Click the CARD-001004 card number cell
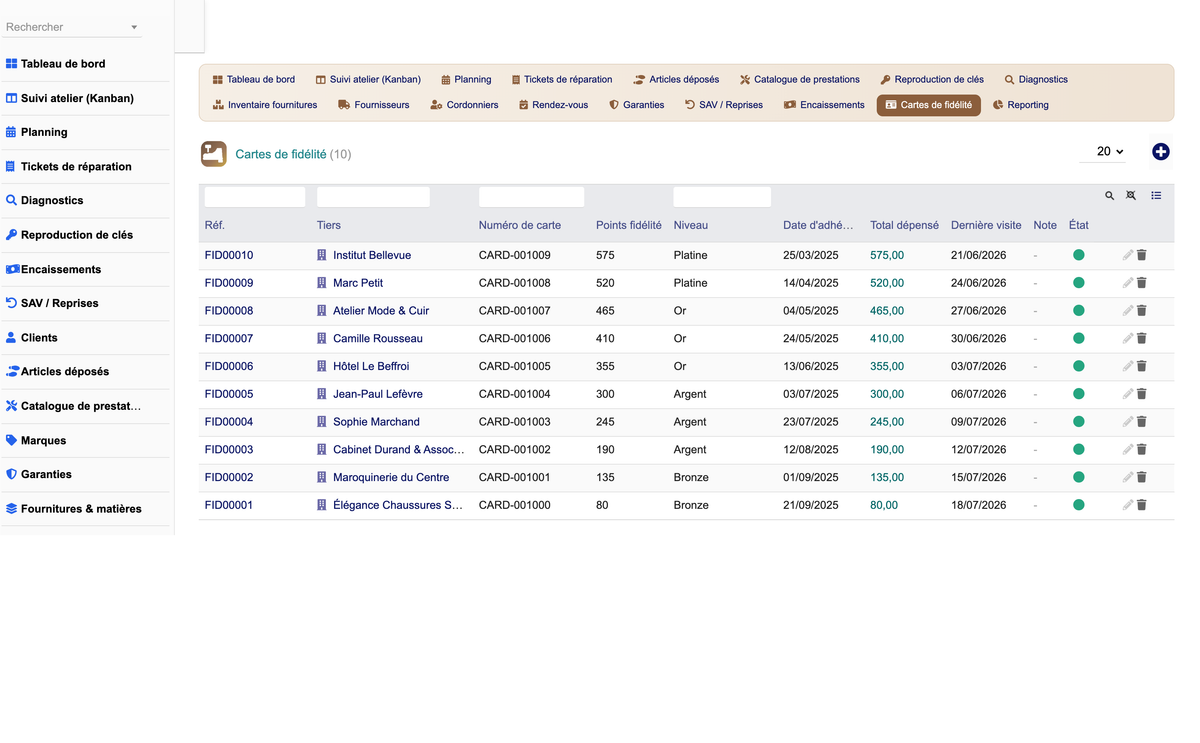This screenshot has width=1200, height=743. coord(515,394)
